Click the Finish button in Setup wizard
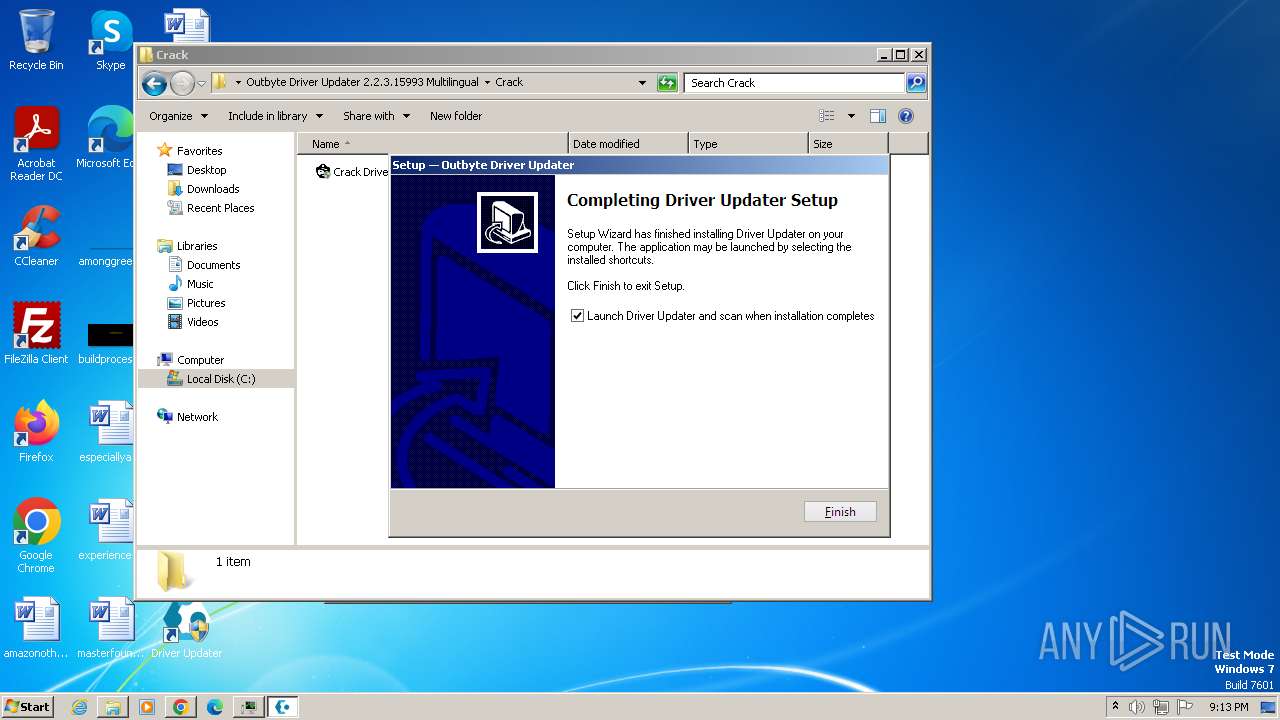Image resolution: width=1280 pixels, height=720 pixels. pyautogui.click(x=840, y=512)
